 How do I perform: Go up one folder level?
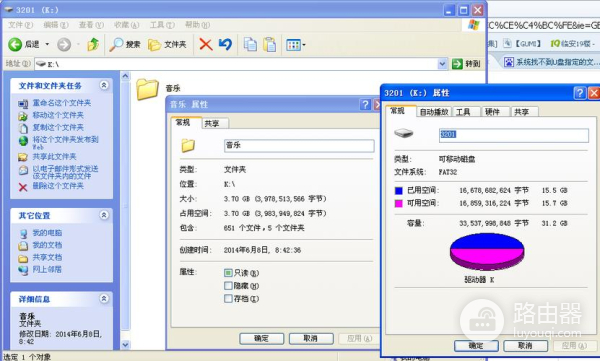pyautogui.click(x=93, y=44)
